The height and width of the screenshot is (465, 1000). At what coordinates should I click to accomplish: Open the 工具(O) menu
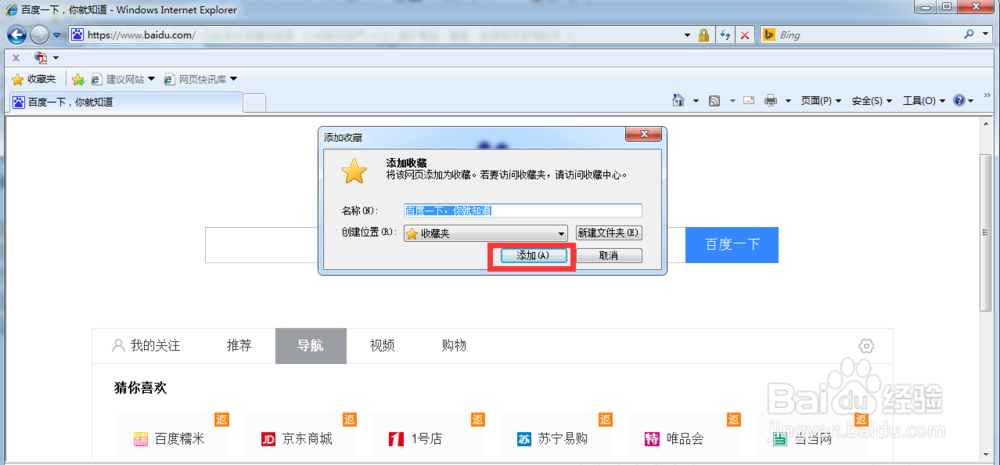click(x=924, y=101)
